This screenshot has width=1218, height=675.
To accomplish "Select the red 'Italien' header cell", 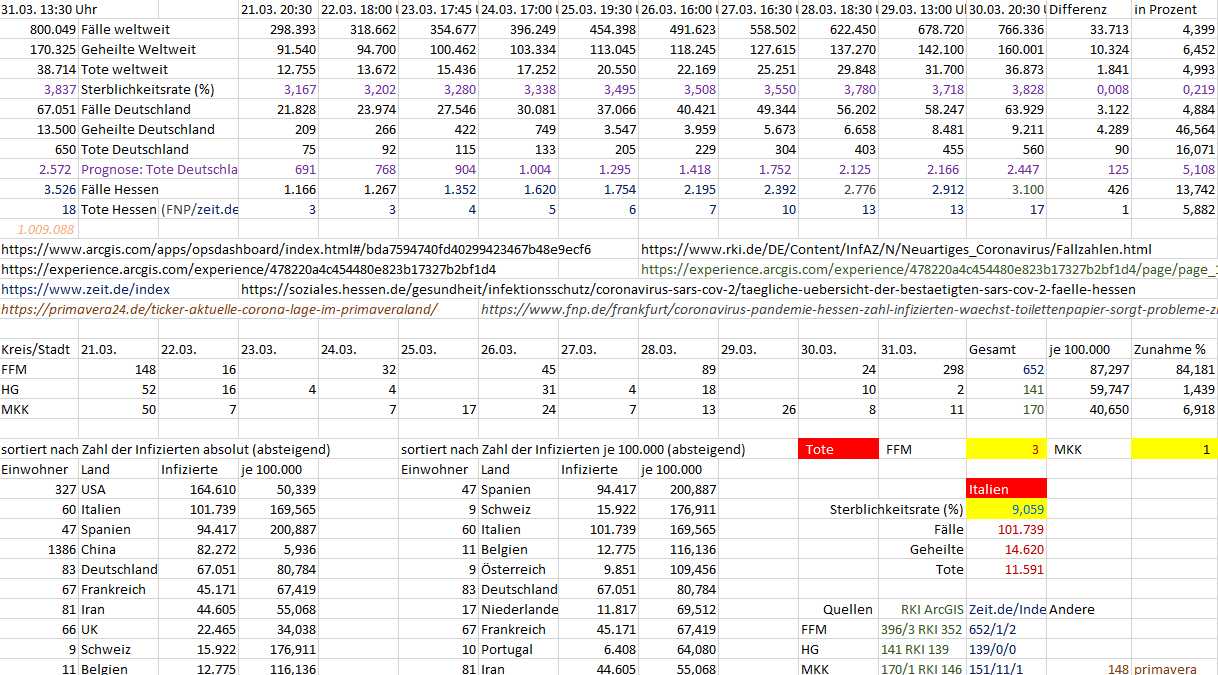I will tap(1007, 489).
